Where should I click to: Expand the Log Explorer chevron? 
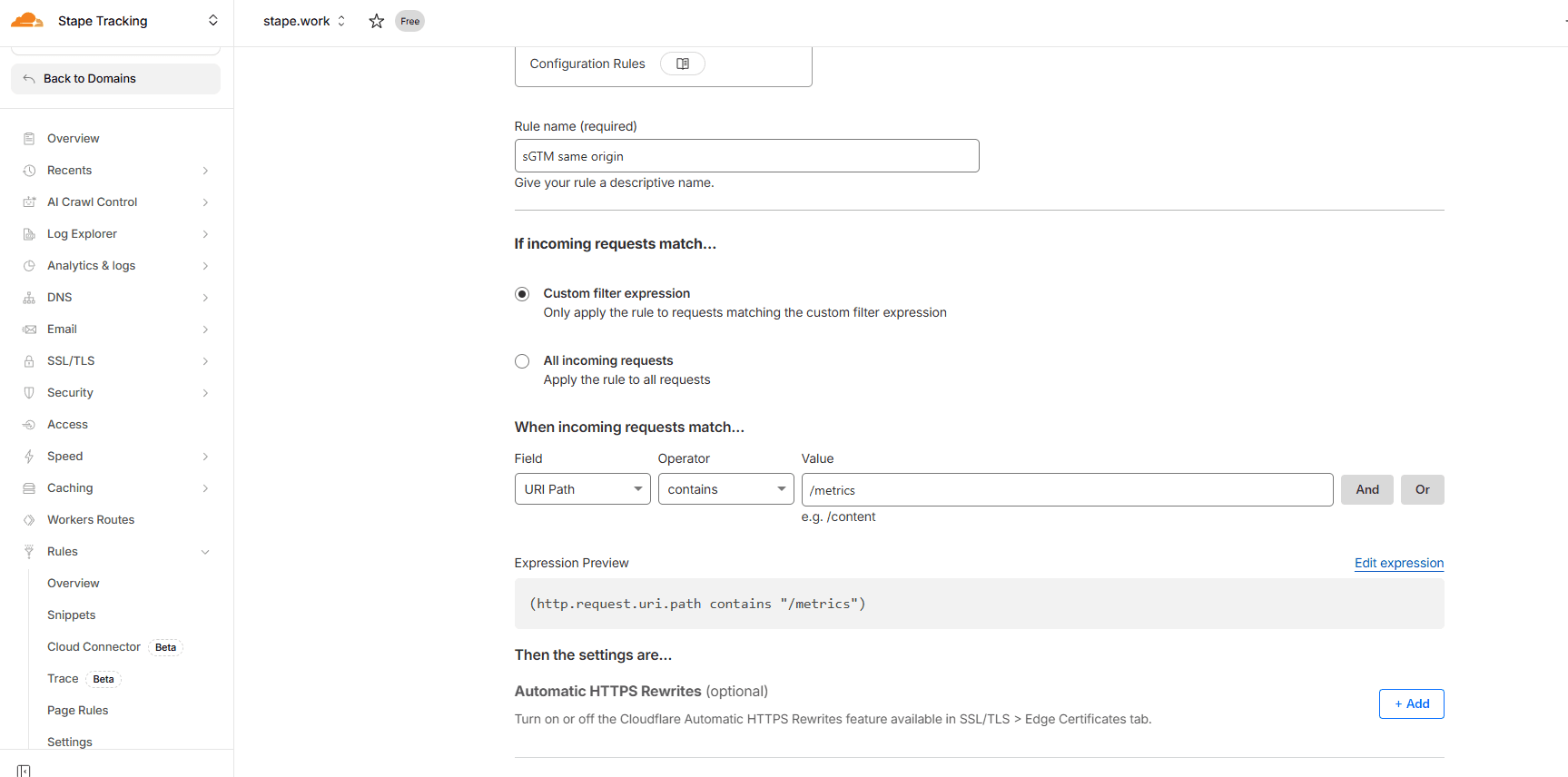pyautogui.click(x=205, y=234)
